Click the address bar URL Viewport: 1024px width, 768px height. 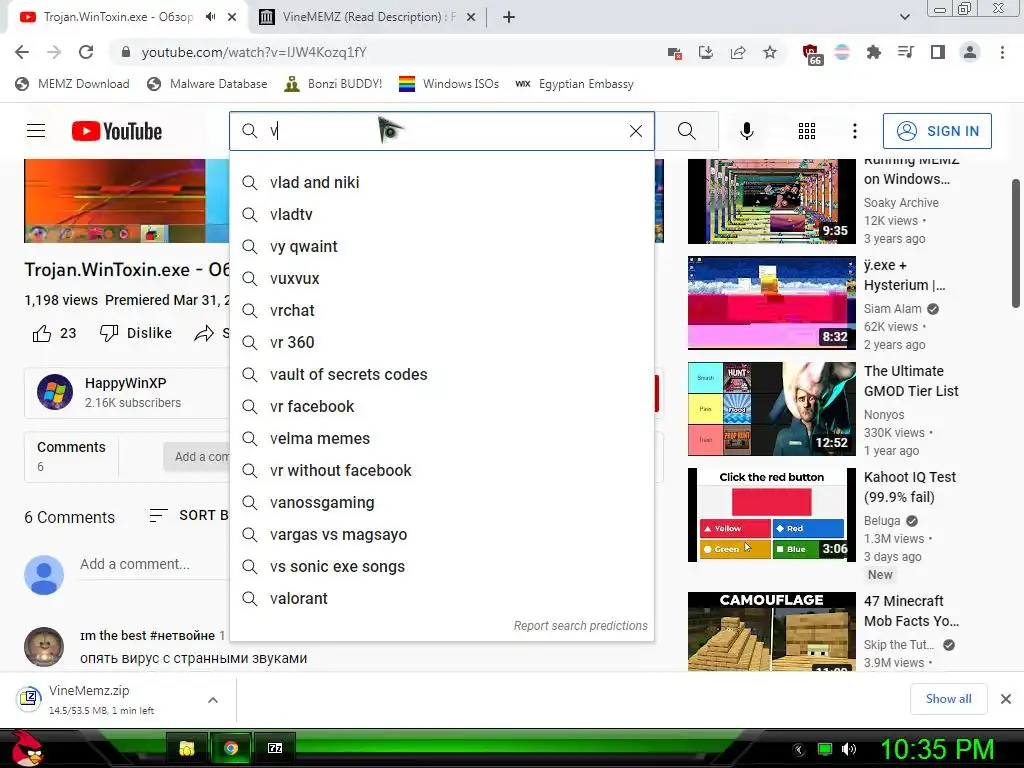[254, 52]
